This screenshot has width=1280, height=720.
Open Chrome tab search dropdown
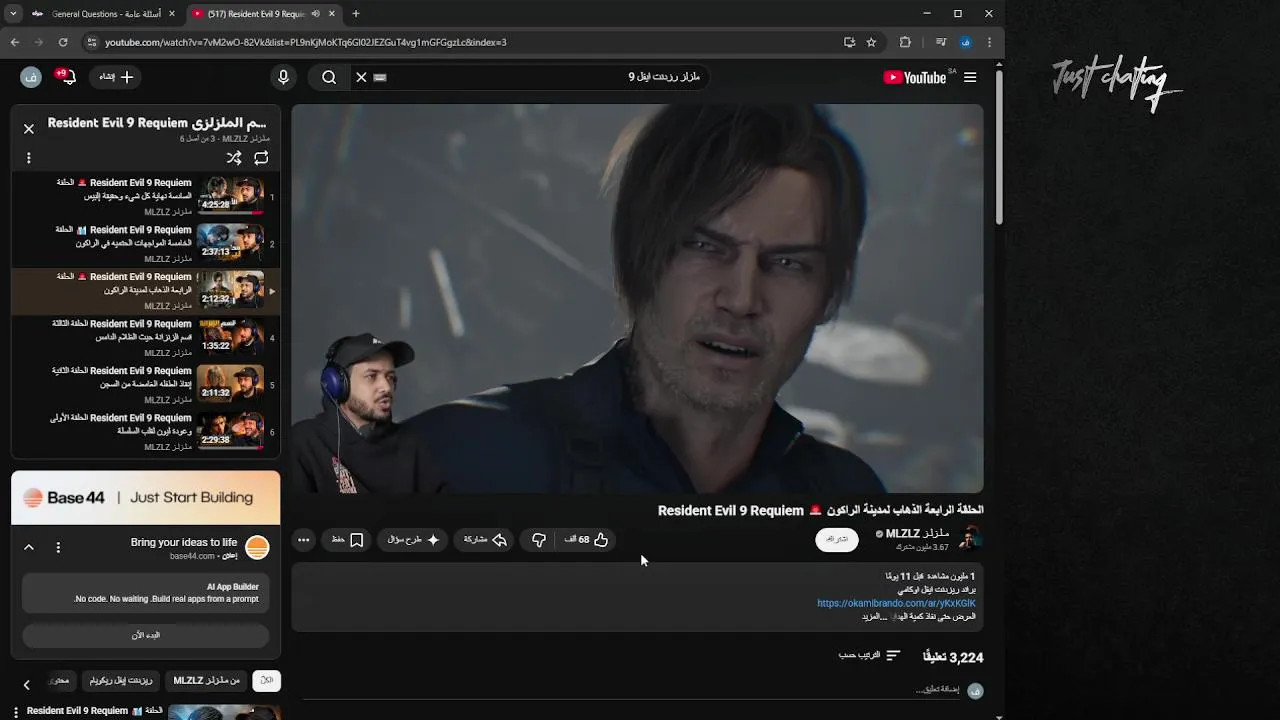click(x=13, y=14)
